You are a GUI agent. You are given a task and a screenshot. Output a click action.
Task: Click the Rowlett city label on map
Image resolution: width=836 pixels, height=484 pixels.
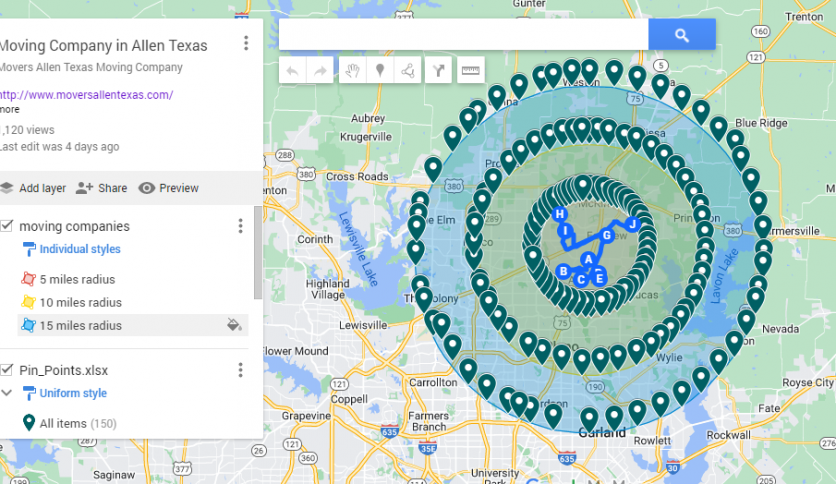[652, 440]
